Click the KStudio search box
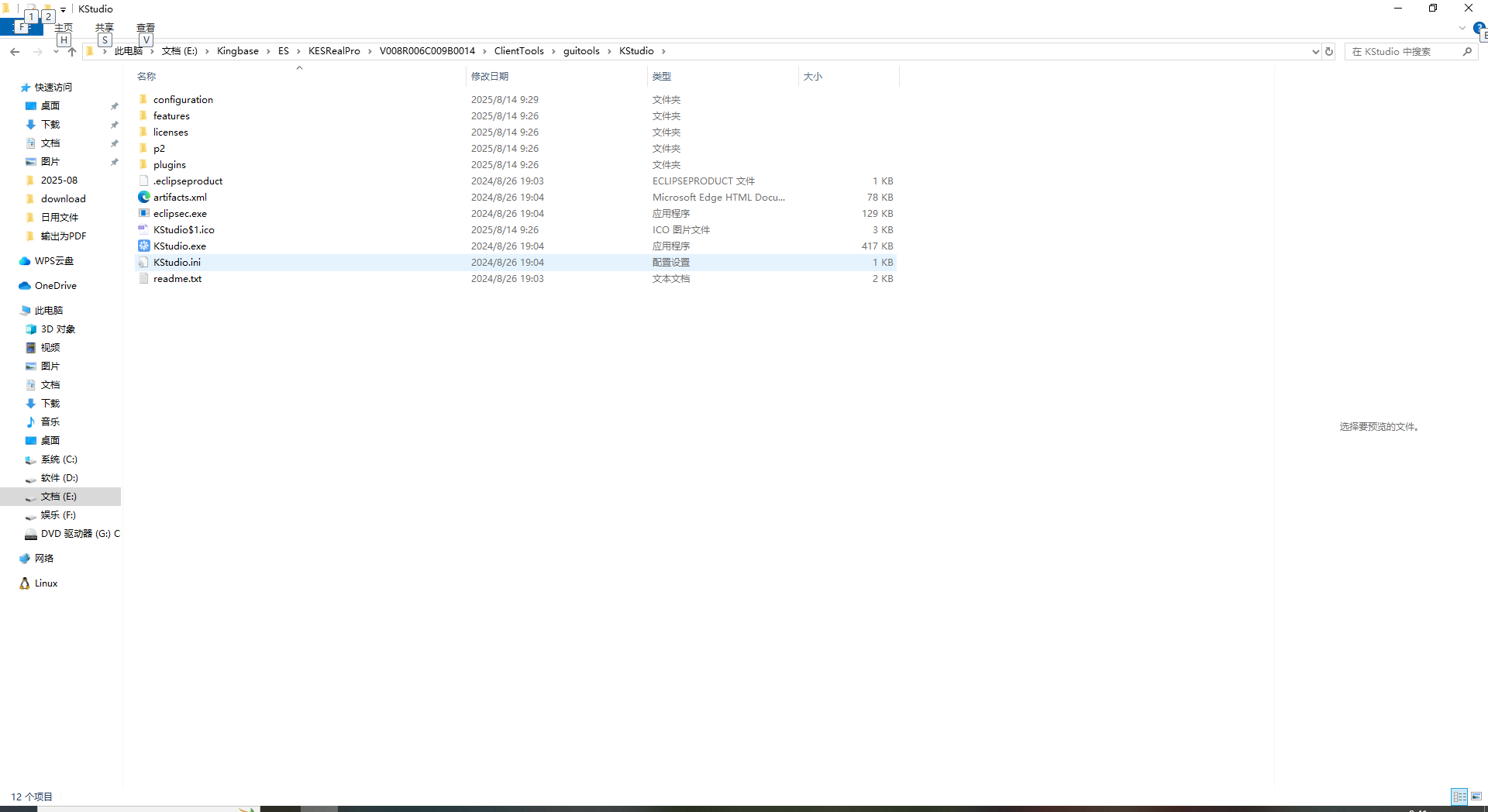This screenshot has height=812, width=1488. [x=1403, y=51]
